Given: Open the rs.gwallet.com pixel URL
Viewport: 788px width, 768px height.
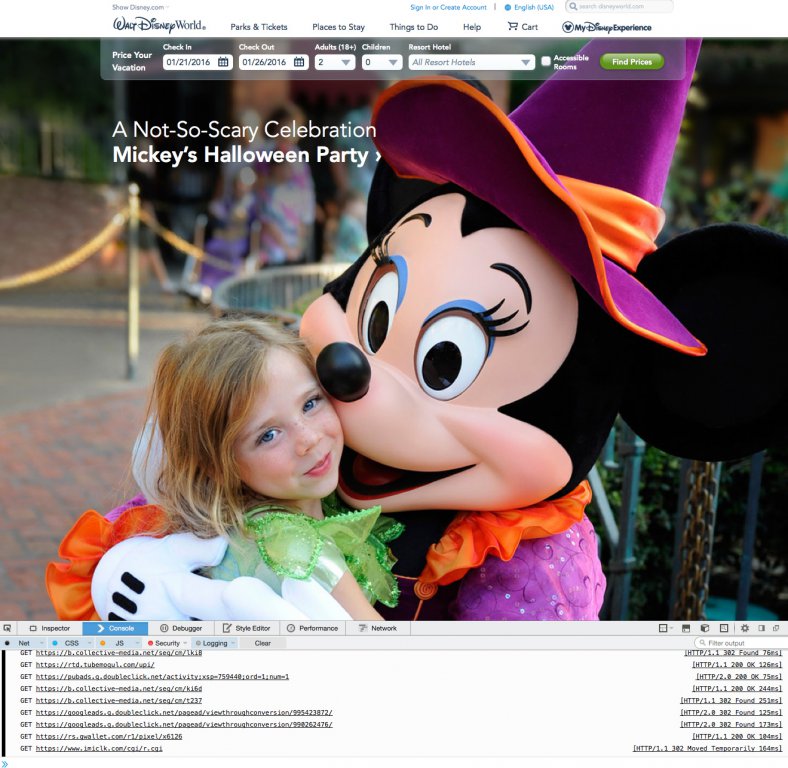Looking at the screenshot, I should click(109, 736).
